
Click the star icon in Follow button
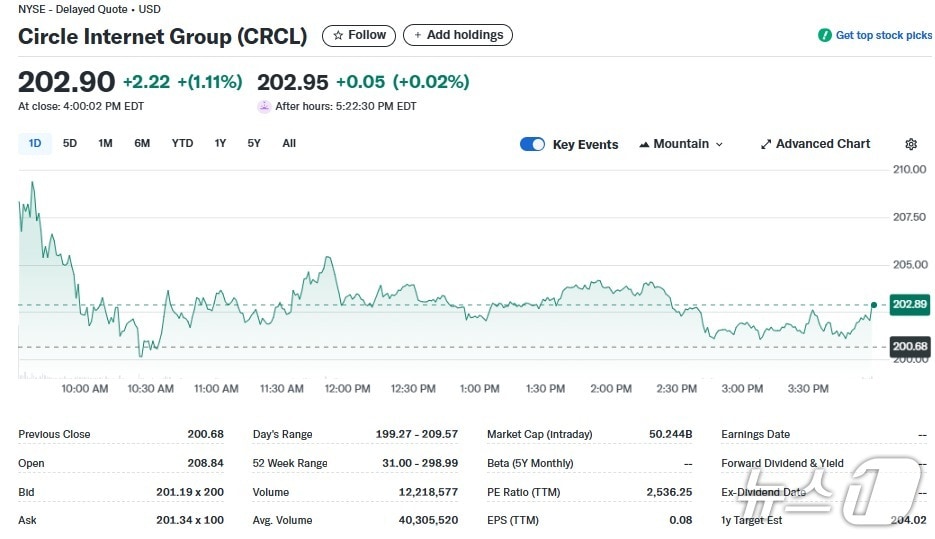coord(338,35)
